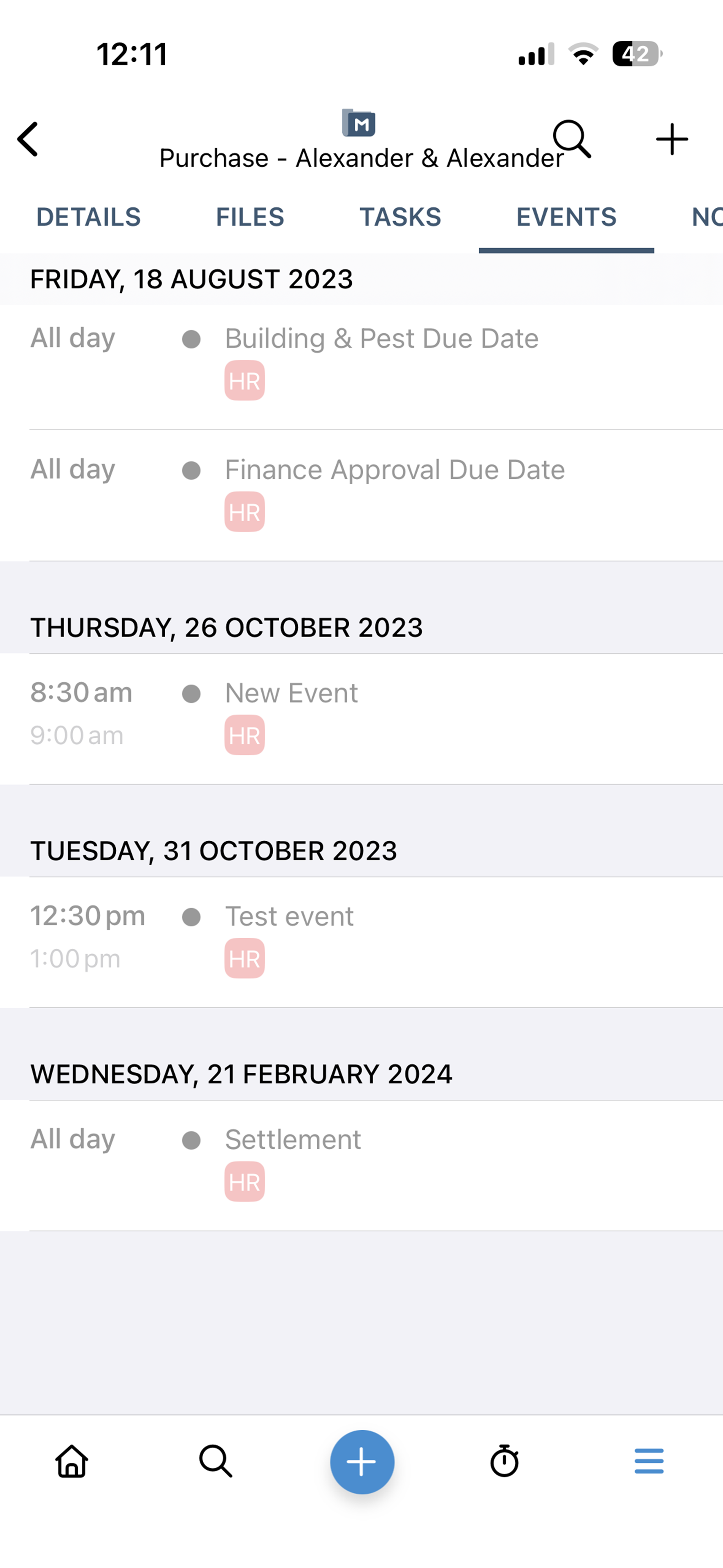This screenshot has width=723, height=1568.
Task: Tap the plus icon in the header
Action: [672, 139]
